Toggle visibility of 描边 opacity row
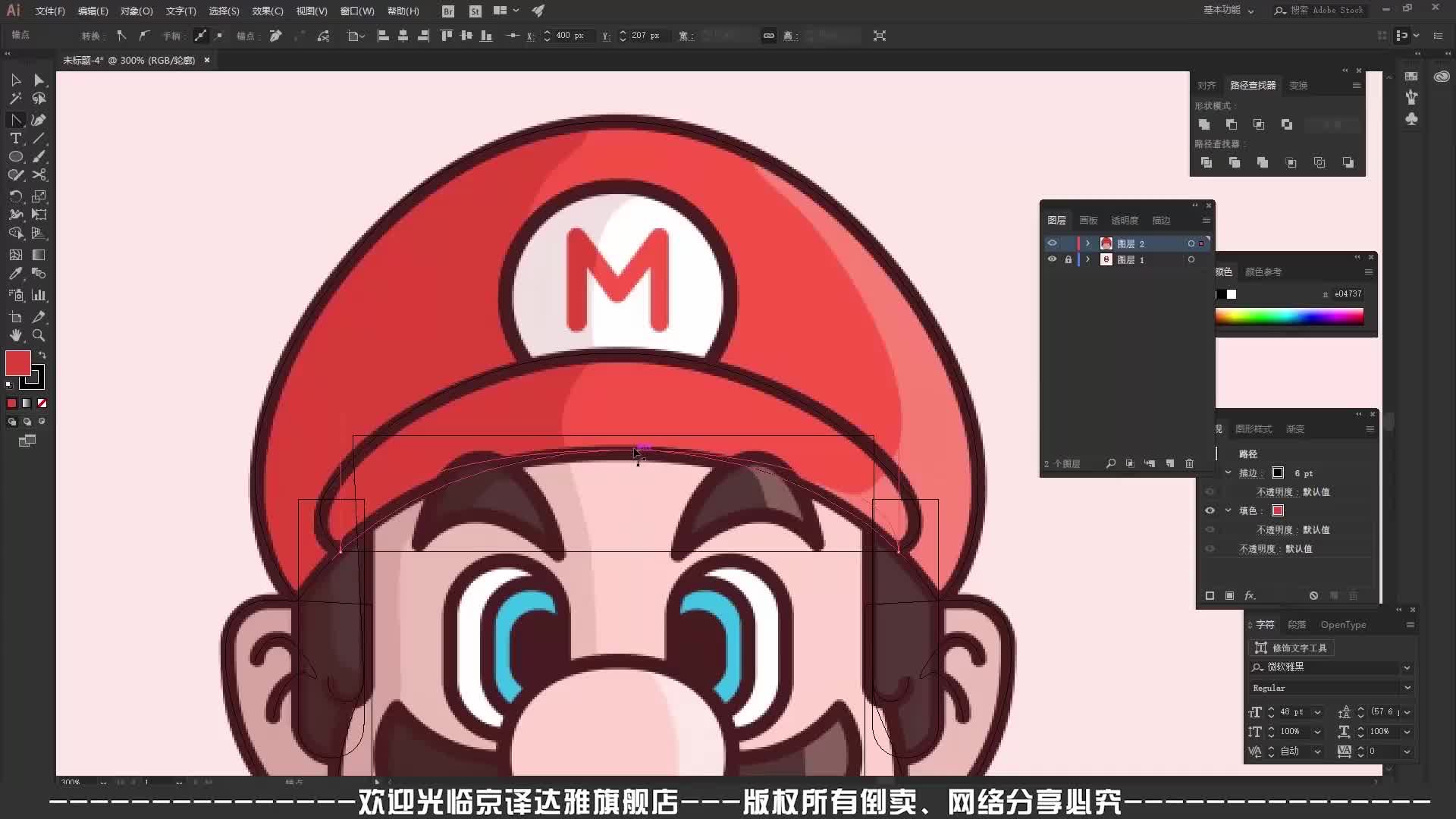This screenshot has height=819, width=1456. [1210, 492]
